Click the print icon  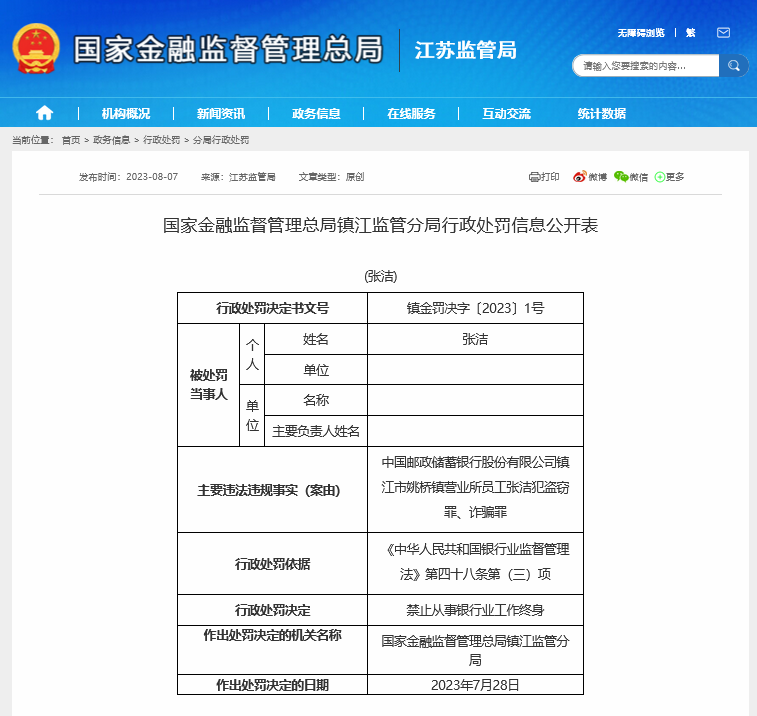click(x=534, y=177)
